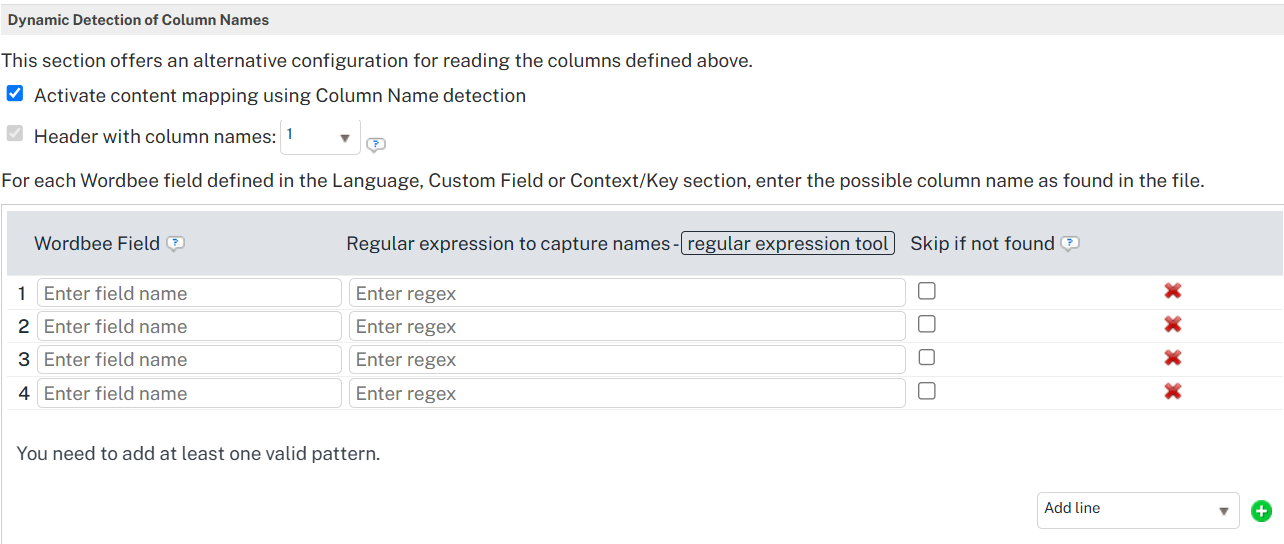
Task: Open help bubble next to Skip if not found
Action: pyautogui.click(x=1070, y=244)
